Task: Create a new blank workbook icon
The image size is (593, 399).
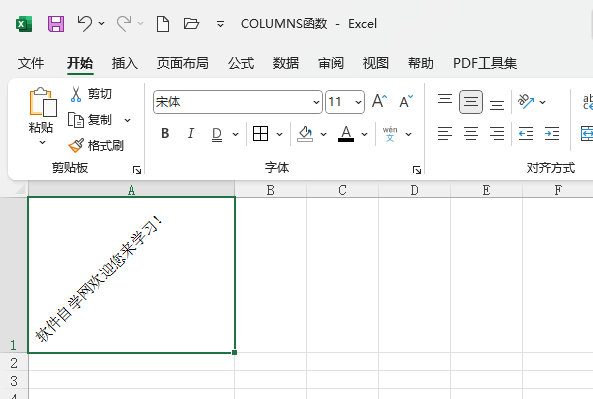Action: (163, 24)
